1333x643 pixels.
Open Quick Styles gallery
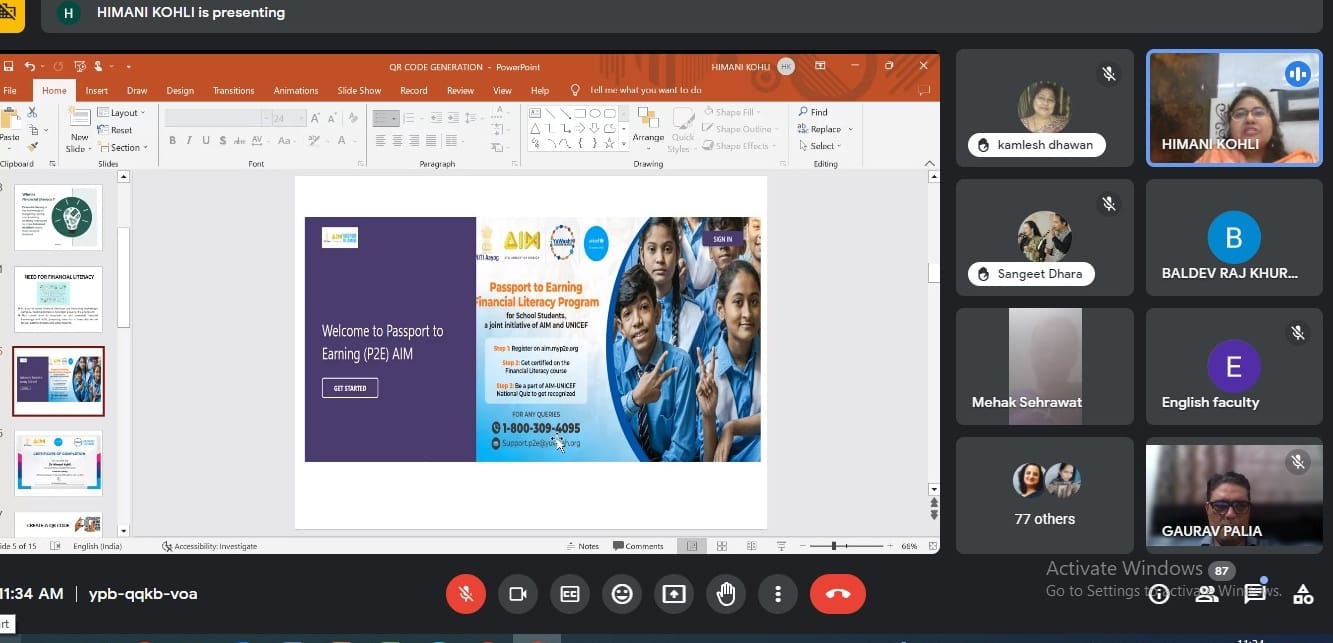[x=682, y=128]
